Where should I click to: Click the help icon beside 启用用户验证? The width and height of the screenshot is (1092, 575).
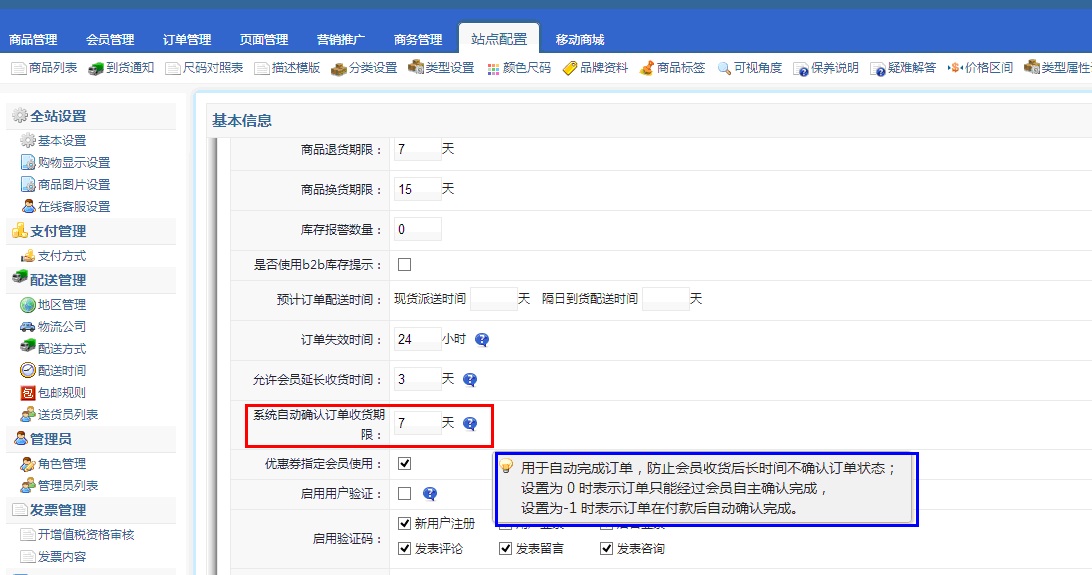(x=430, y=494)
